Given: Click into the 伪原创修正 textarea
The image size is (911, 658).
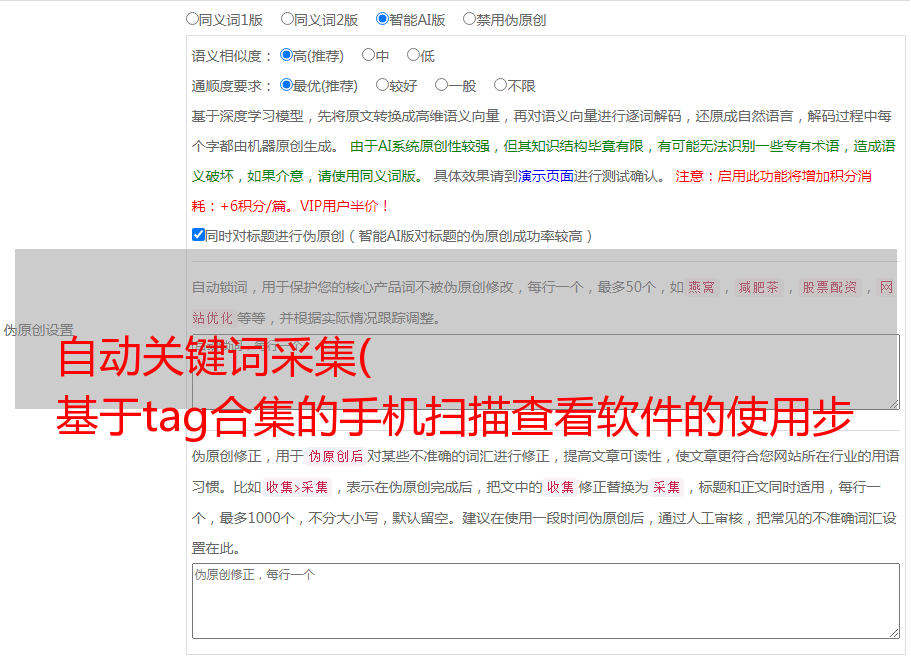Looking at the screenshot, I should (x=546, y=601).
